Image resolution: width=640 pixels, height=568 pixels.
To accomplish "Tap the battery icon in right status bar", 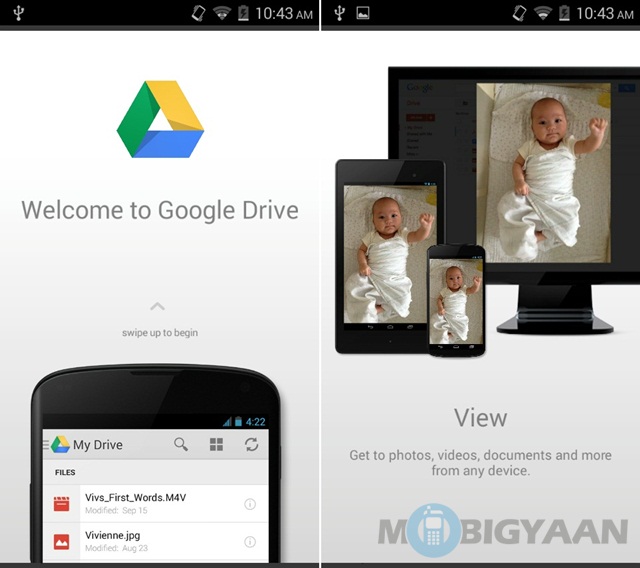I will (564, 13).
